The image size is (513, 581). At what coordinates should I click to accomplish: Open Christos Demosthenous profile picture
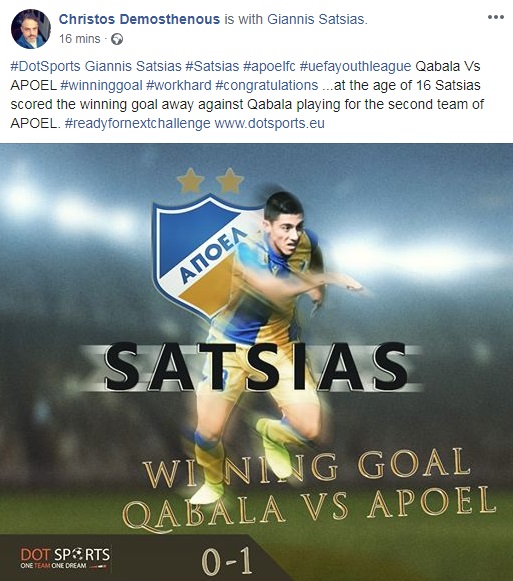pos(31,29)
